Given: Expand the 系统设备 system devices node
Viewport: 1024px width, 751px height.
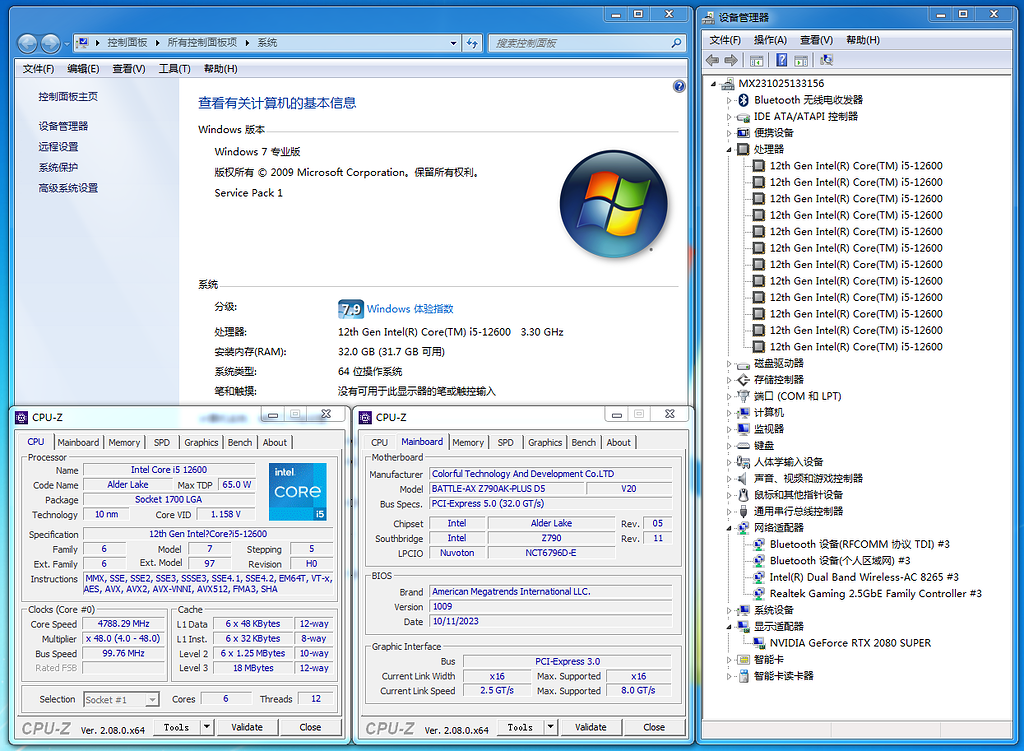Looking at the screenshot, I should pyautogui.click(x=729, y=611).
